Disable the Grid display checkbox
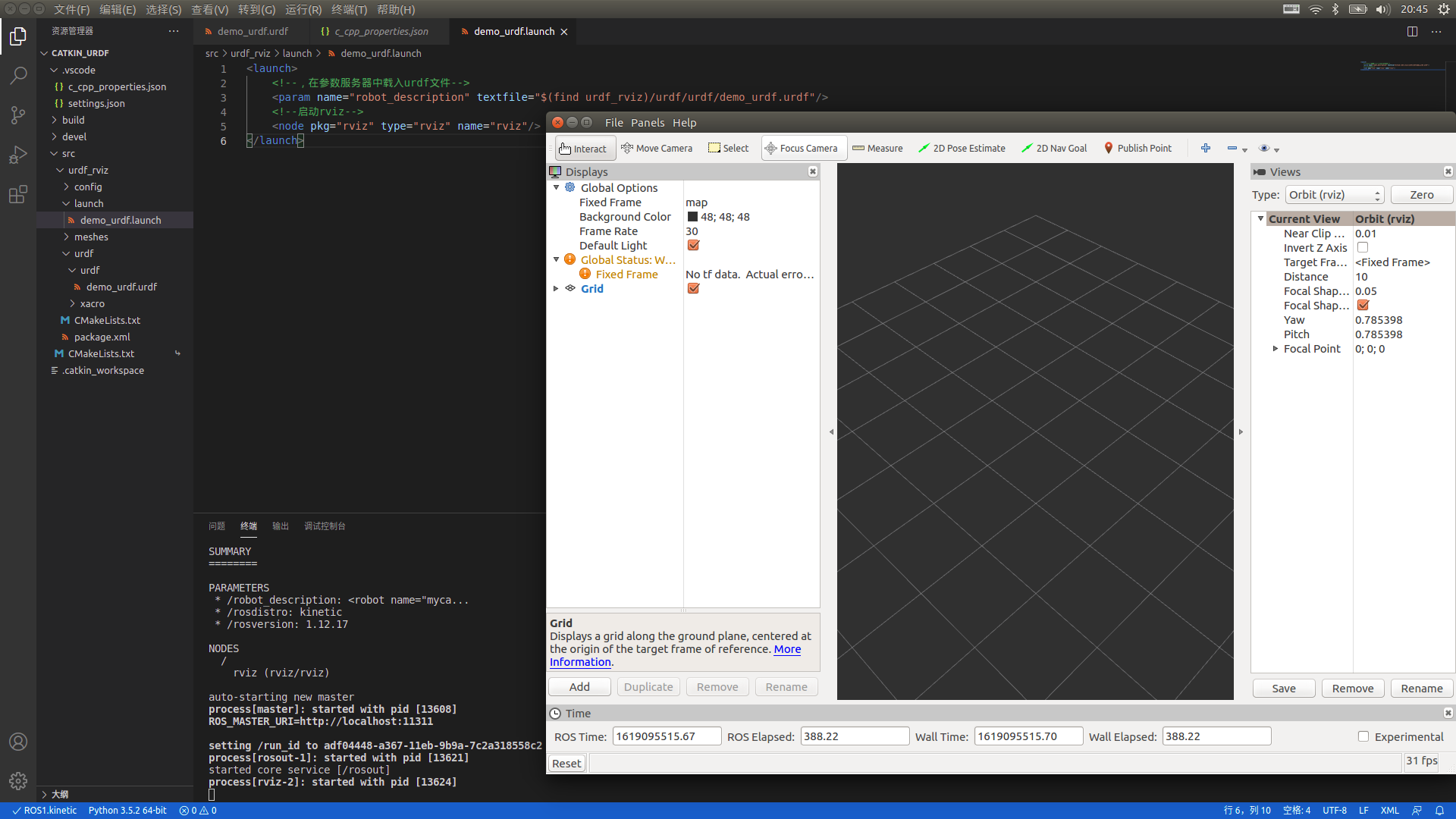Screen dimensions: 1456x819 coord(693,289)
